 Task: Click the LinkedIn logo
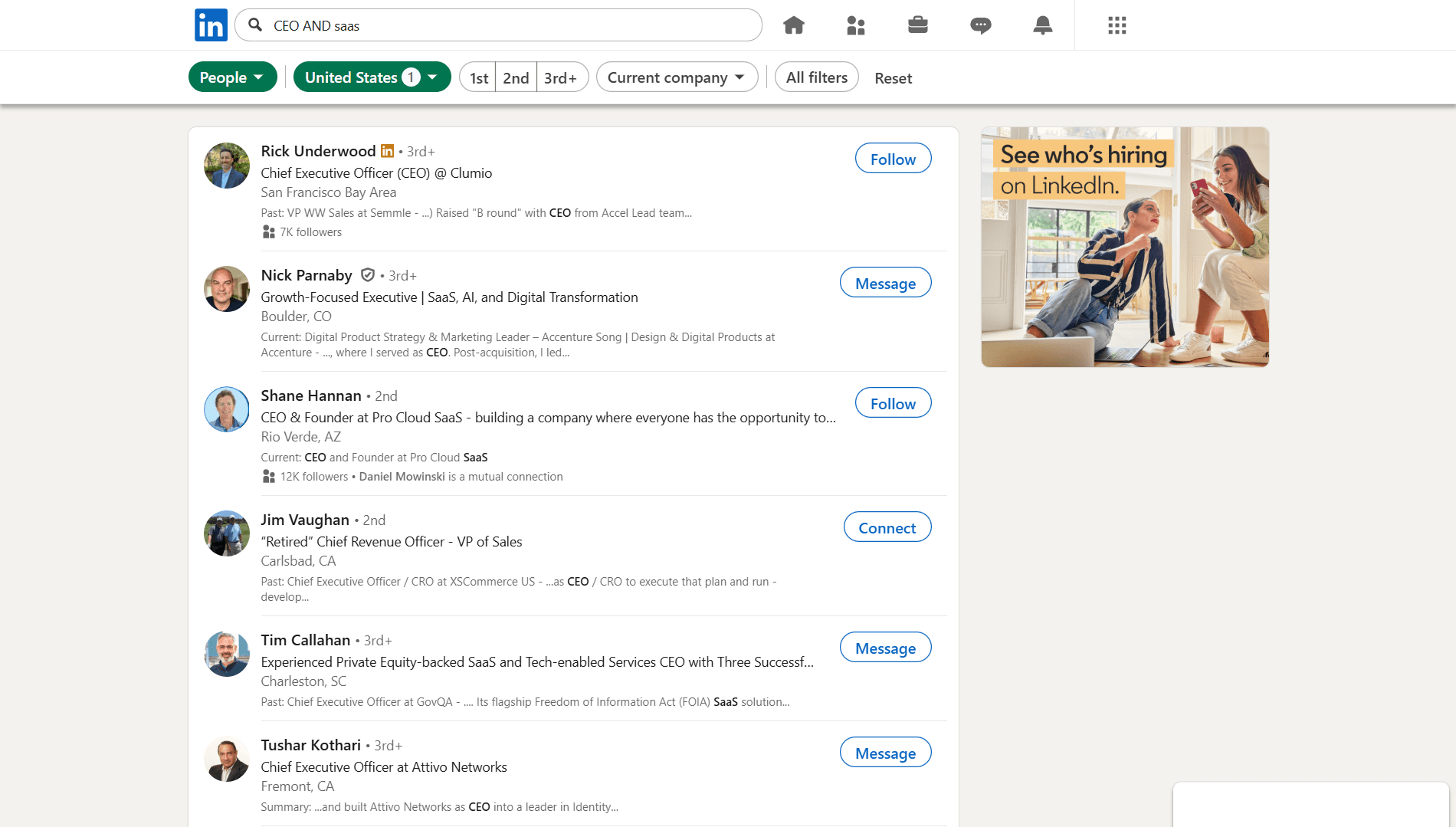(210, 25)
